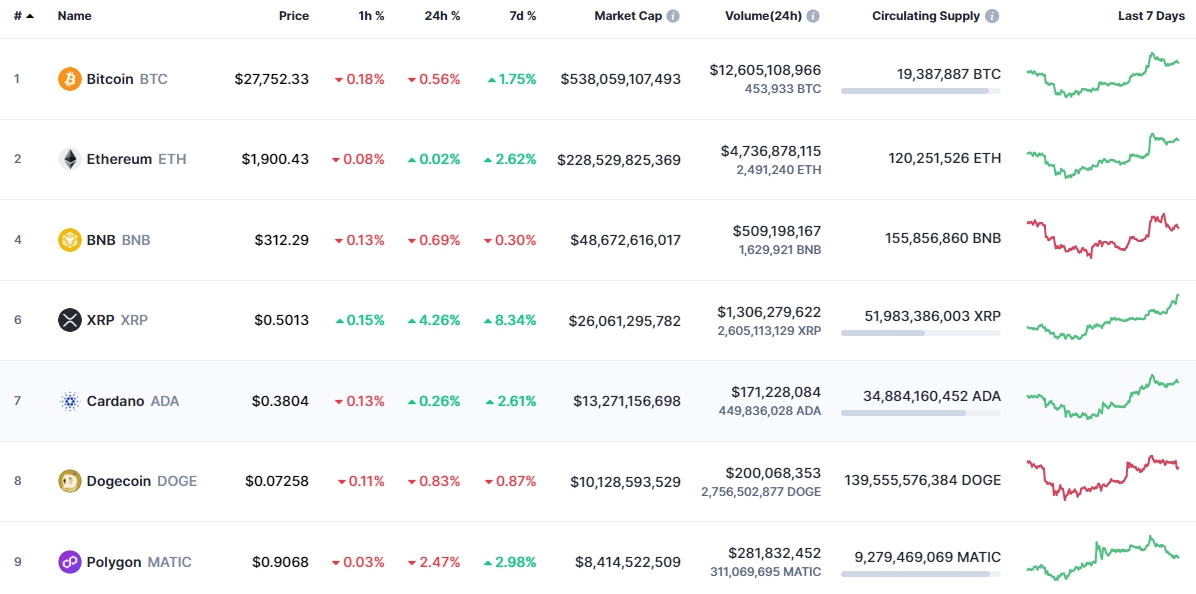Click the Volume(24h) info icon
1196x594 pixels.
pos(813,16)
